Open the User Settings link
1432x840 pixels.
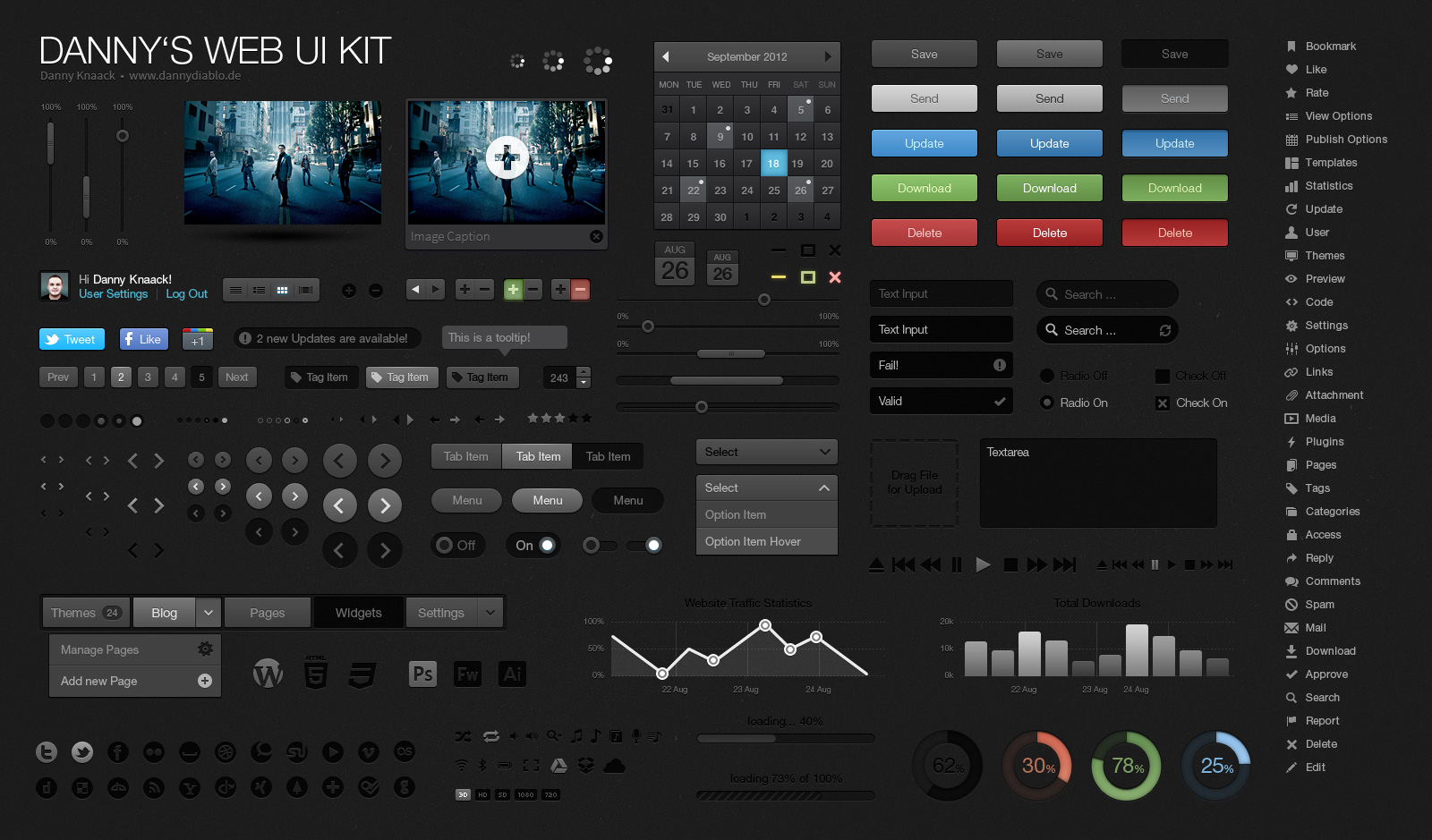point(113,294)
